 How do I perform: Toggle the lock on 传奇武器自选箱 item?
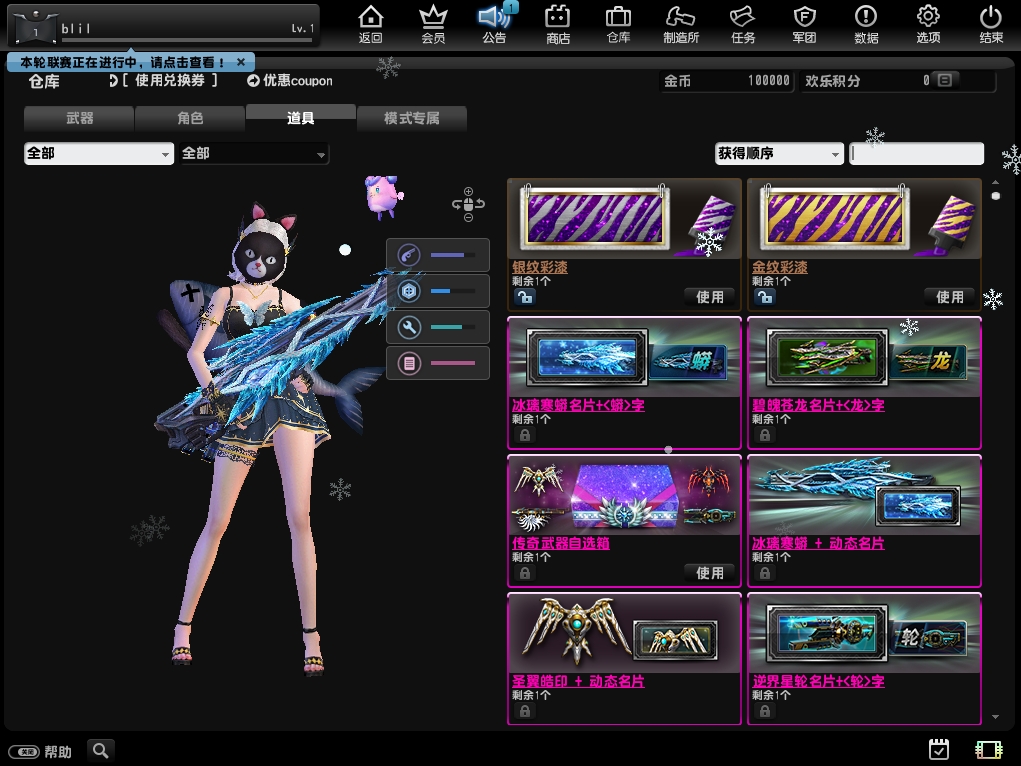coord(524,573)
